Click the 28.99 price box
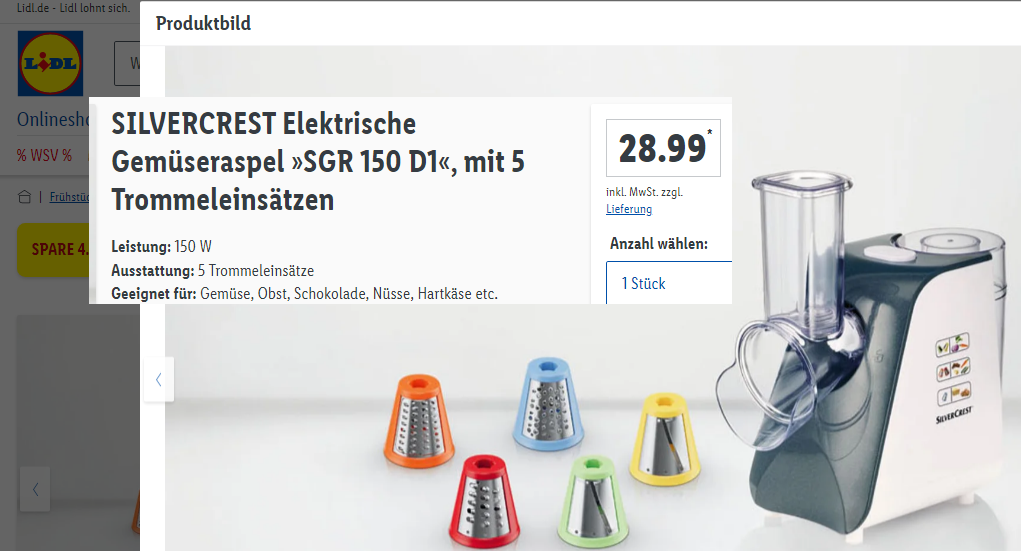The width and height of the screenshot is (1021, 551). pos(663,148)
